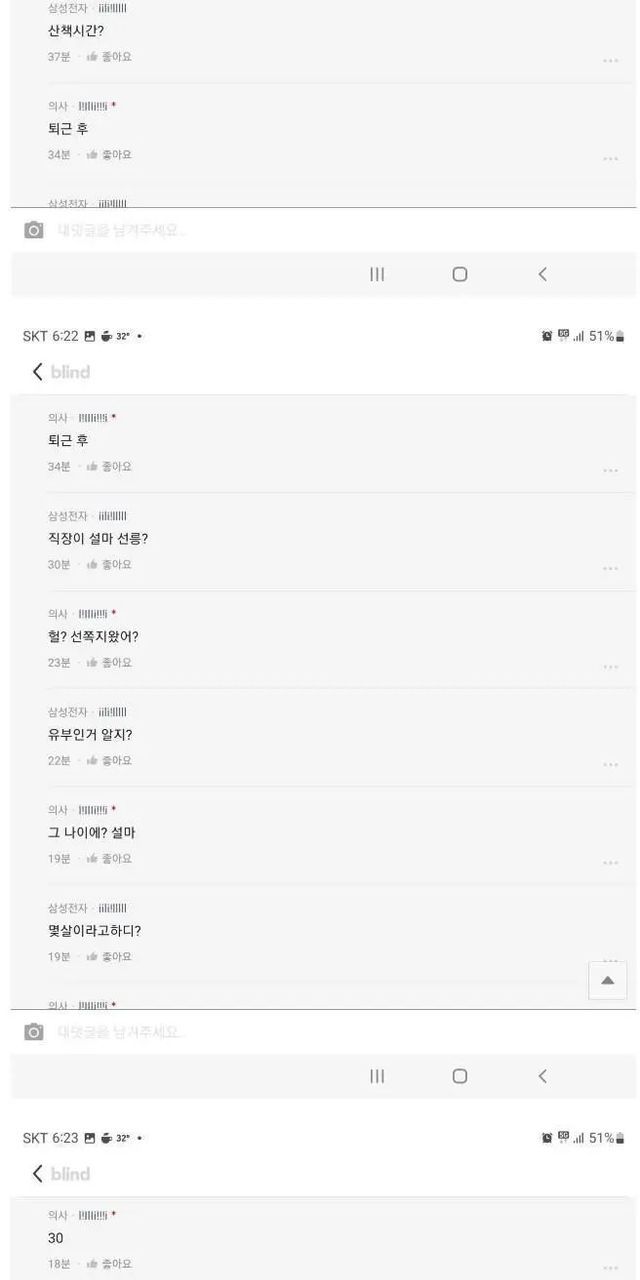Open more options for "그 나이에? 설마" comment

pyautogui.click(x=610, y=863)
